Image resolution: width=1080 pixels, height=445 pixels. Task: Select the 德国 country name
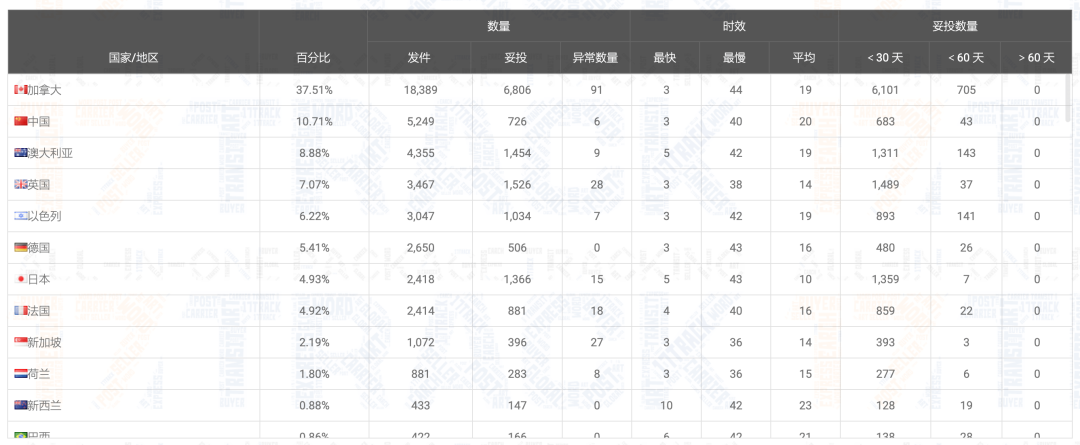tap(39, 247)
